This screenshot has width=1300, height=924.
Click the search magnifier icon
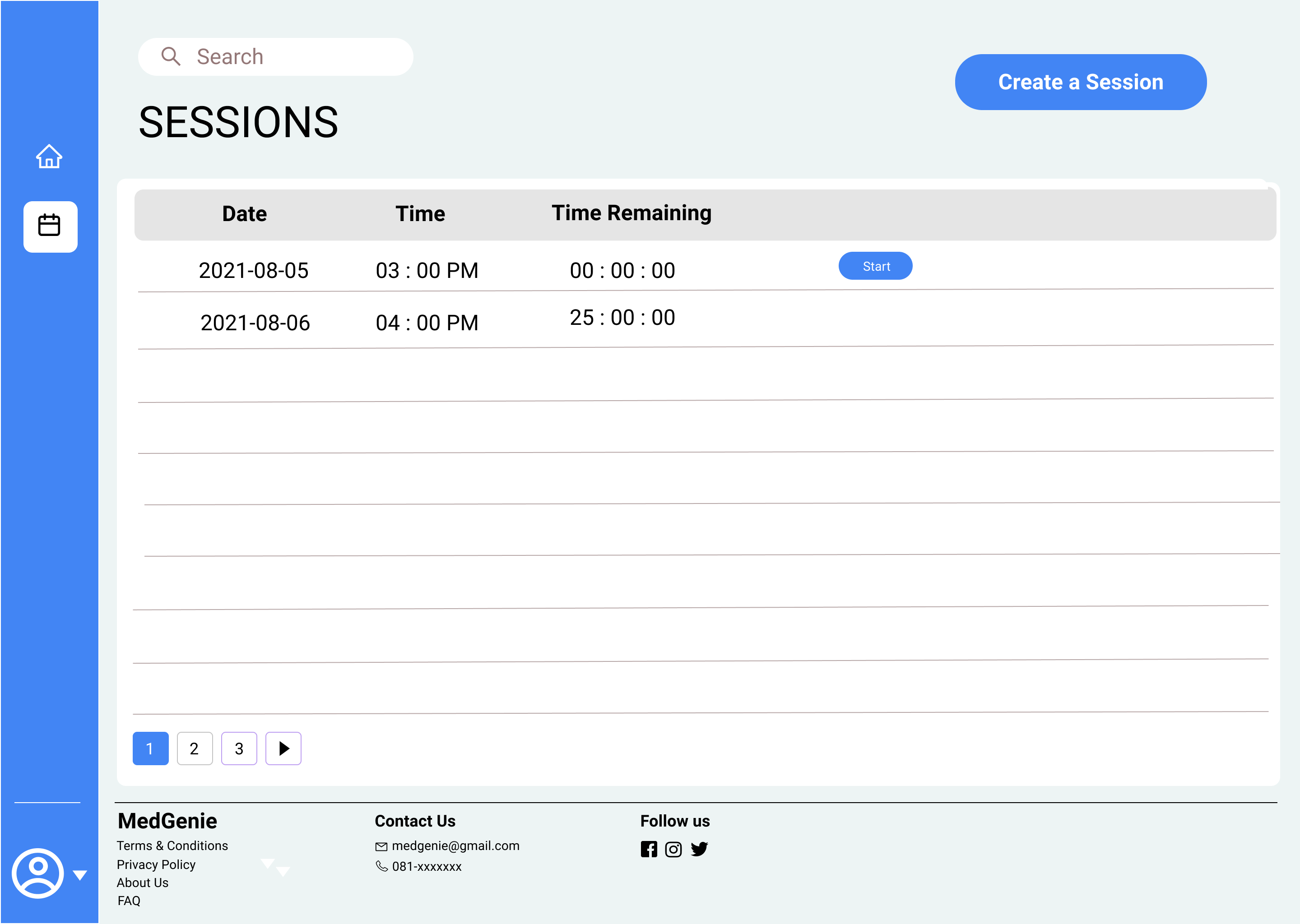171,56
